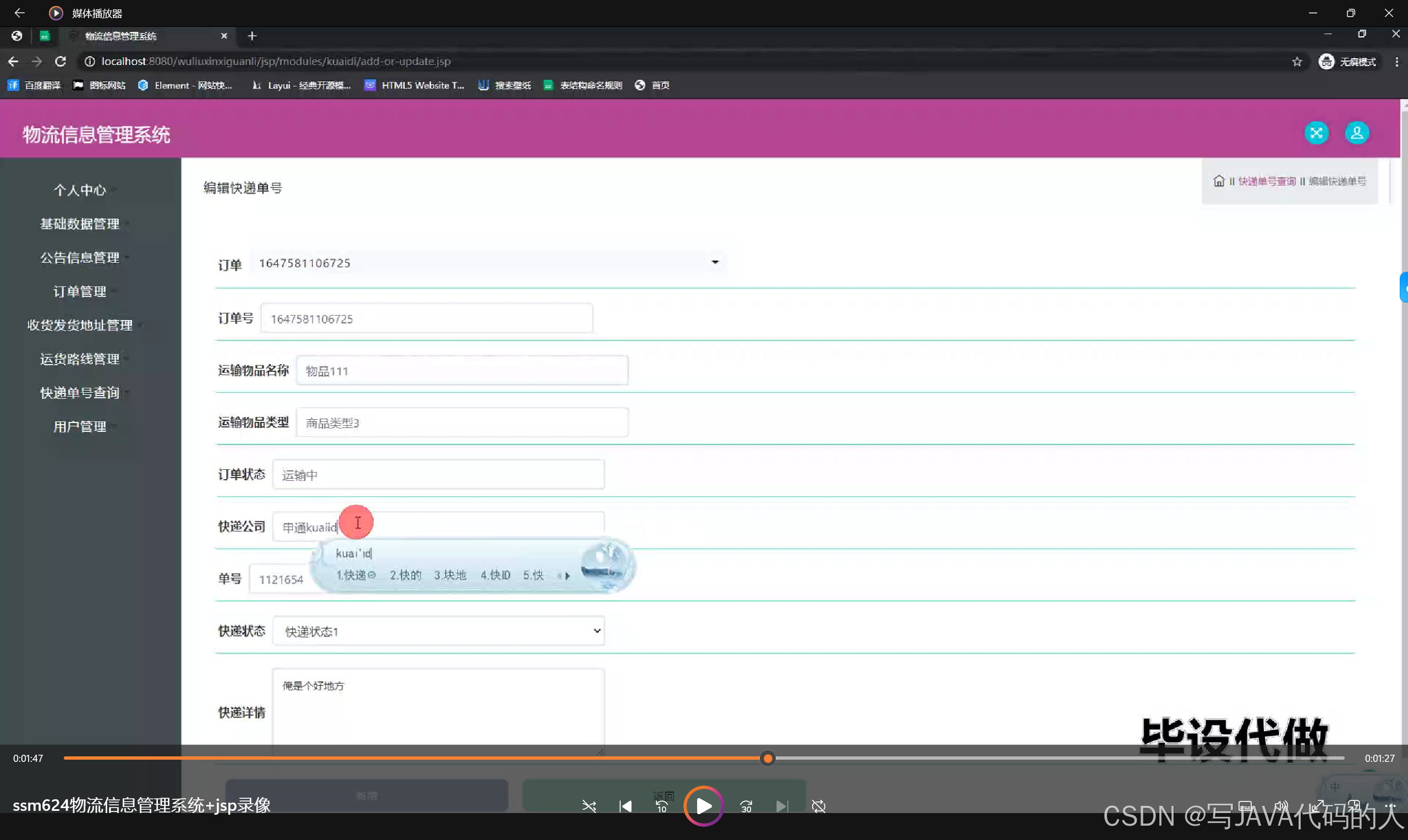Click the 快递公司 input field
Screen dimensions: 1408x840
click(x=470, y=527)
